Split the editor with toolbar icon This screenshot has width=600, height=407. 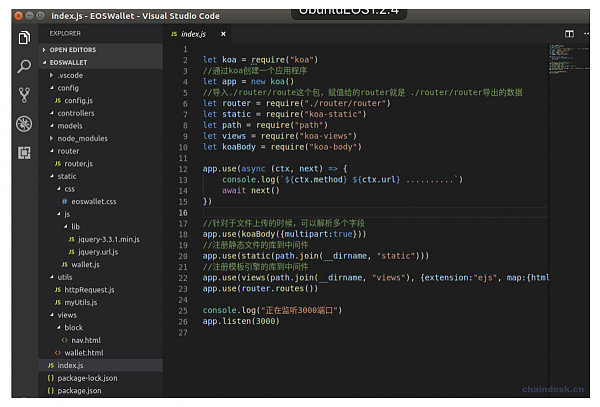click(x=569, y=34)
